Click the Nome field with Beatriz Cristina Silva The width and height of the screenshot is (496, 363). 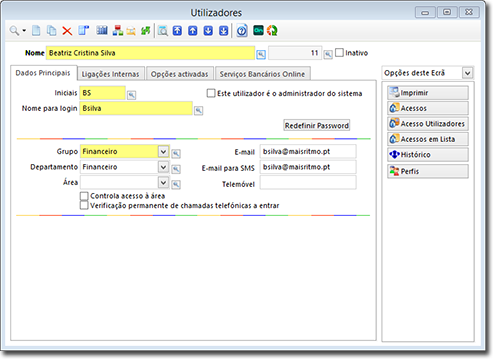pos(150,53)
